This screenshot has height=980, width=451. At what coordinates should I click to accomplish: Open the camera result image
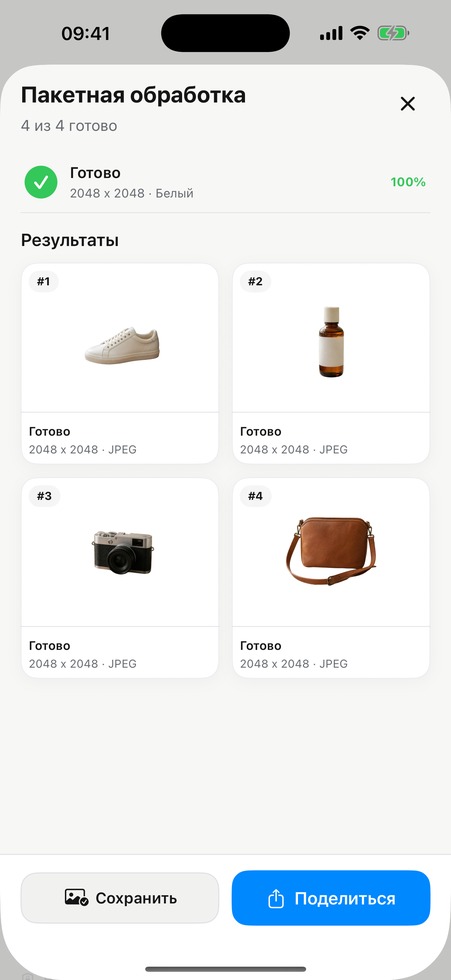120,552
